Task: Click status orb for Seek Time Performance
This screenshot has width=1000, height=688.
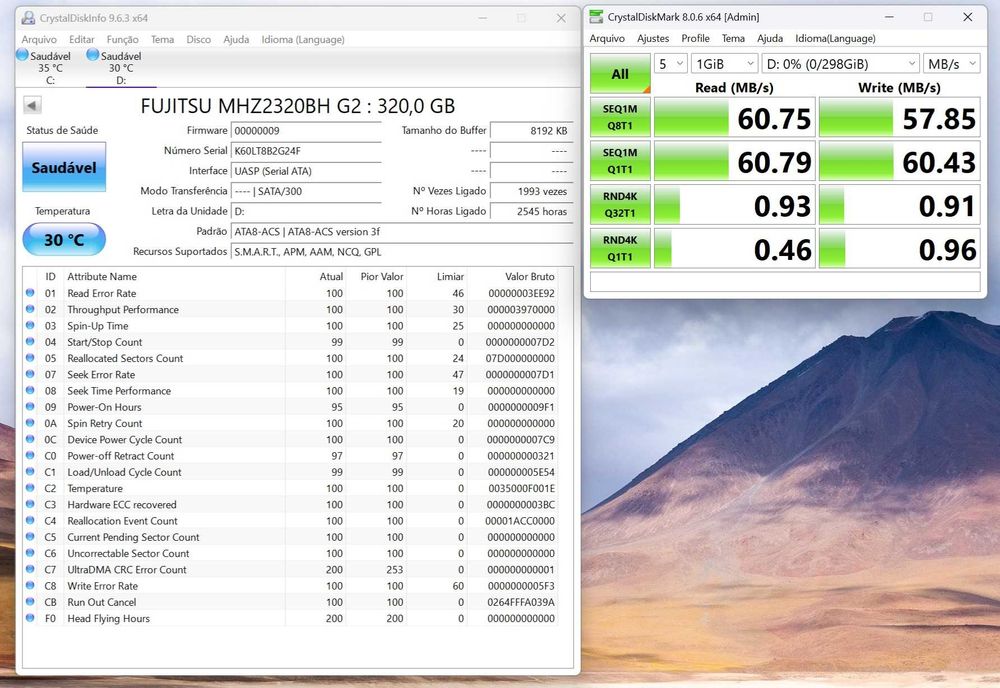Action: click(x=30, y=390)
